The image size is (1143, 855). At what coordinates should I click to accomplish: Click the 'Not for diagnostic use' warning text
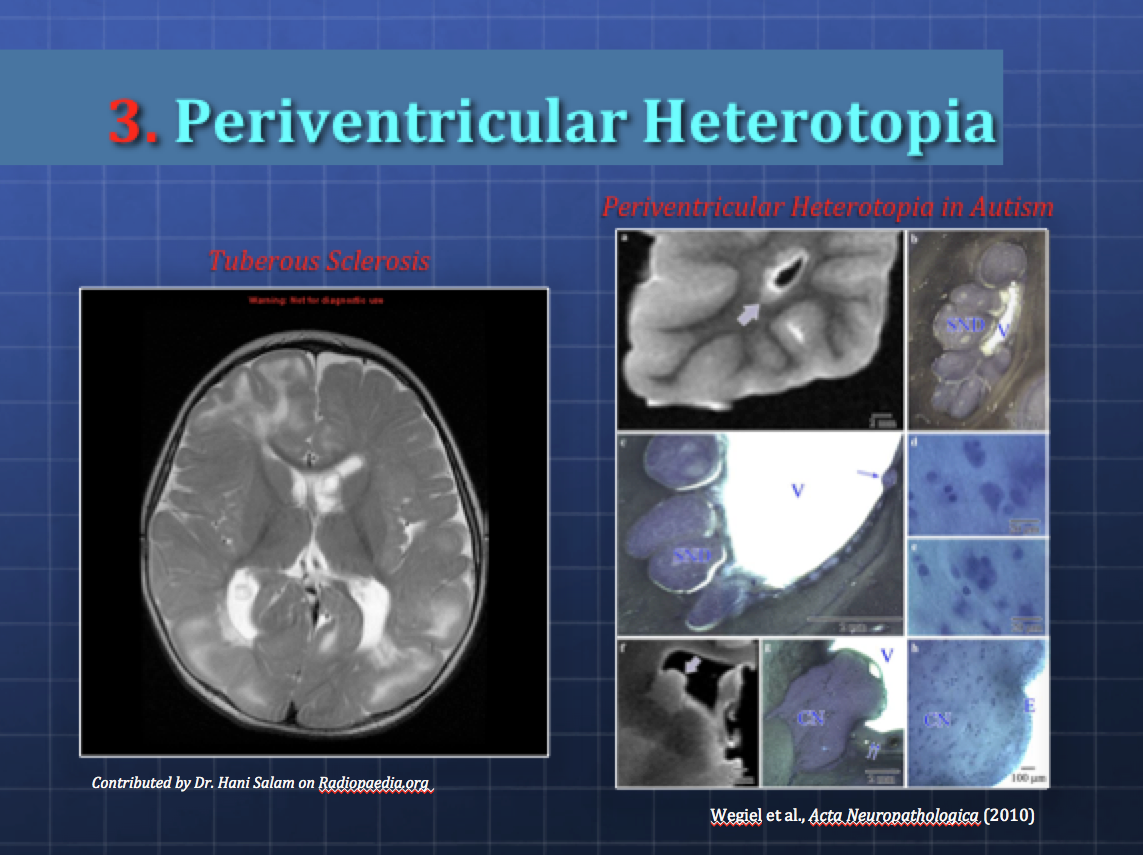(316, 299)
